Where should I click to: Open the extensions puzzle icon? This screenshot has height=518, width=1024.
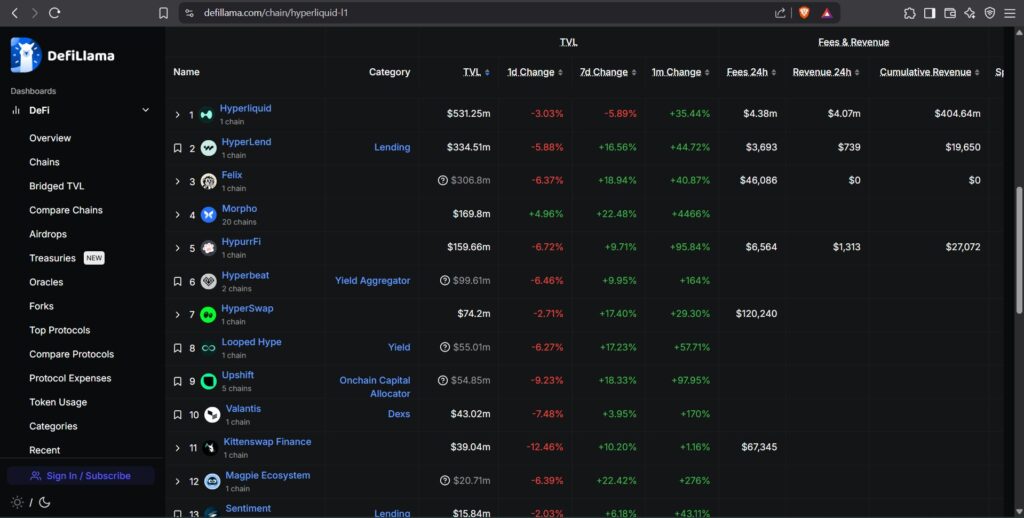click(909, 13)
